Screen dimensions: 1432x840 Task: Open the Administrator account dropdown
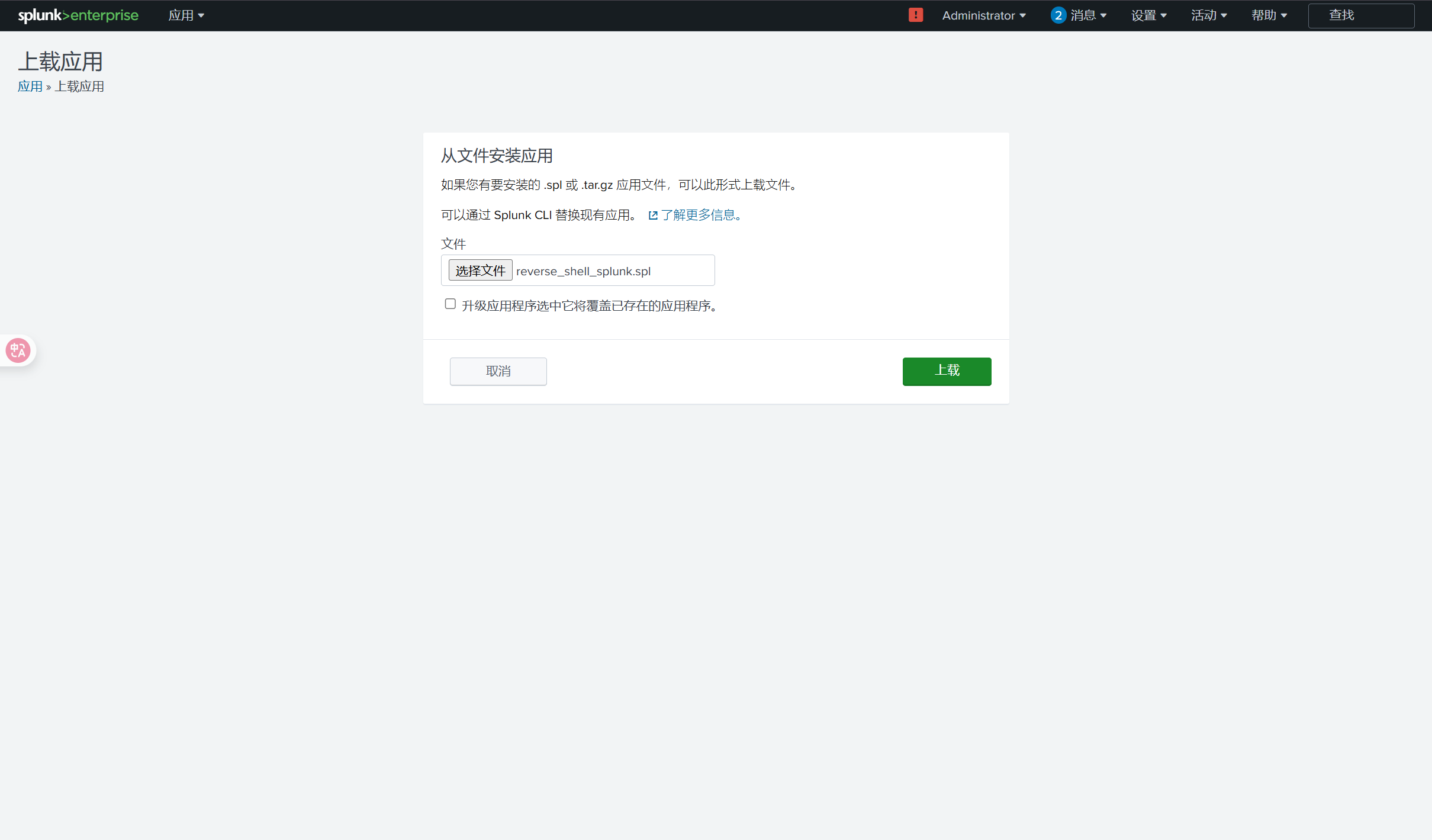983,15
